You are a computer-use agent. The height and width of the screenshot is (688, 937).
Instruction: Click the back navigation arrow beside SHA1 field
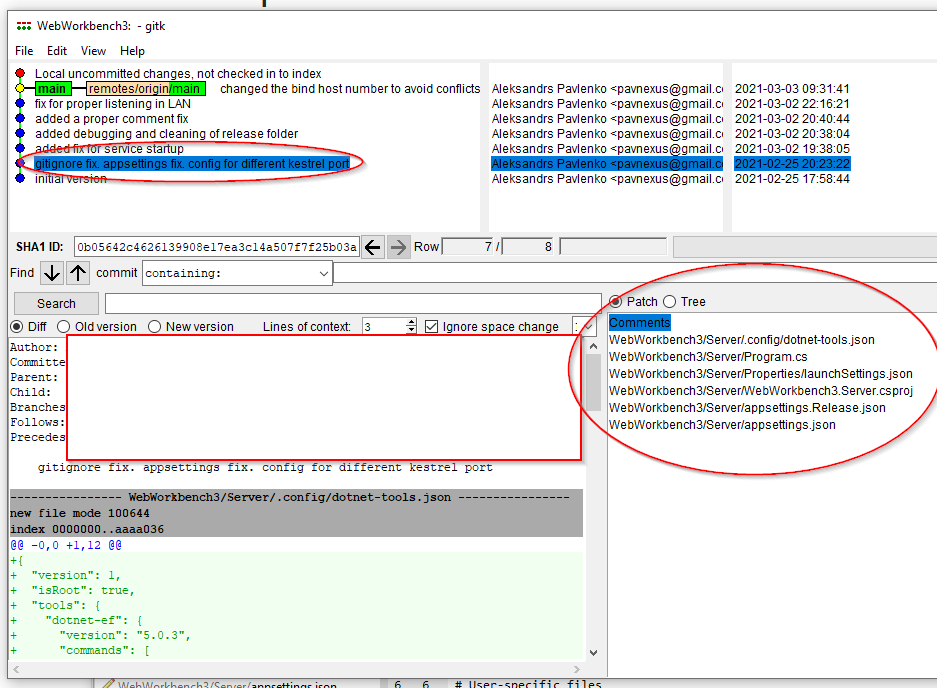click(372, 246)
